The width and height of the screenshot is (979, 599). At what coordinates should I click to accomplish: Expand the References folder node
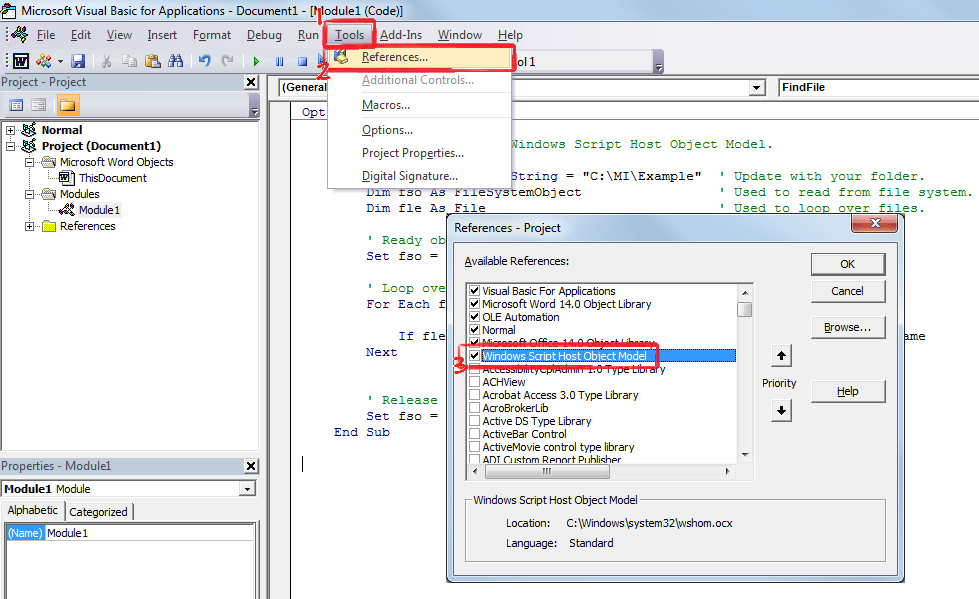29,226
